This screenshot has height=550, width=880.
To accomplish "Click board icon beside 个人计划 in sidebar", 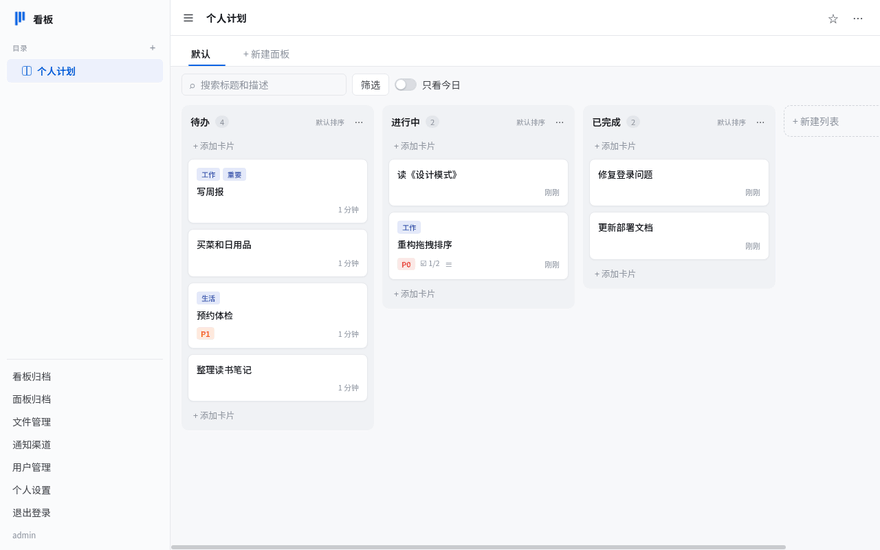I will click(x=26, y=71).
